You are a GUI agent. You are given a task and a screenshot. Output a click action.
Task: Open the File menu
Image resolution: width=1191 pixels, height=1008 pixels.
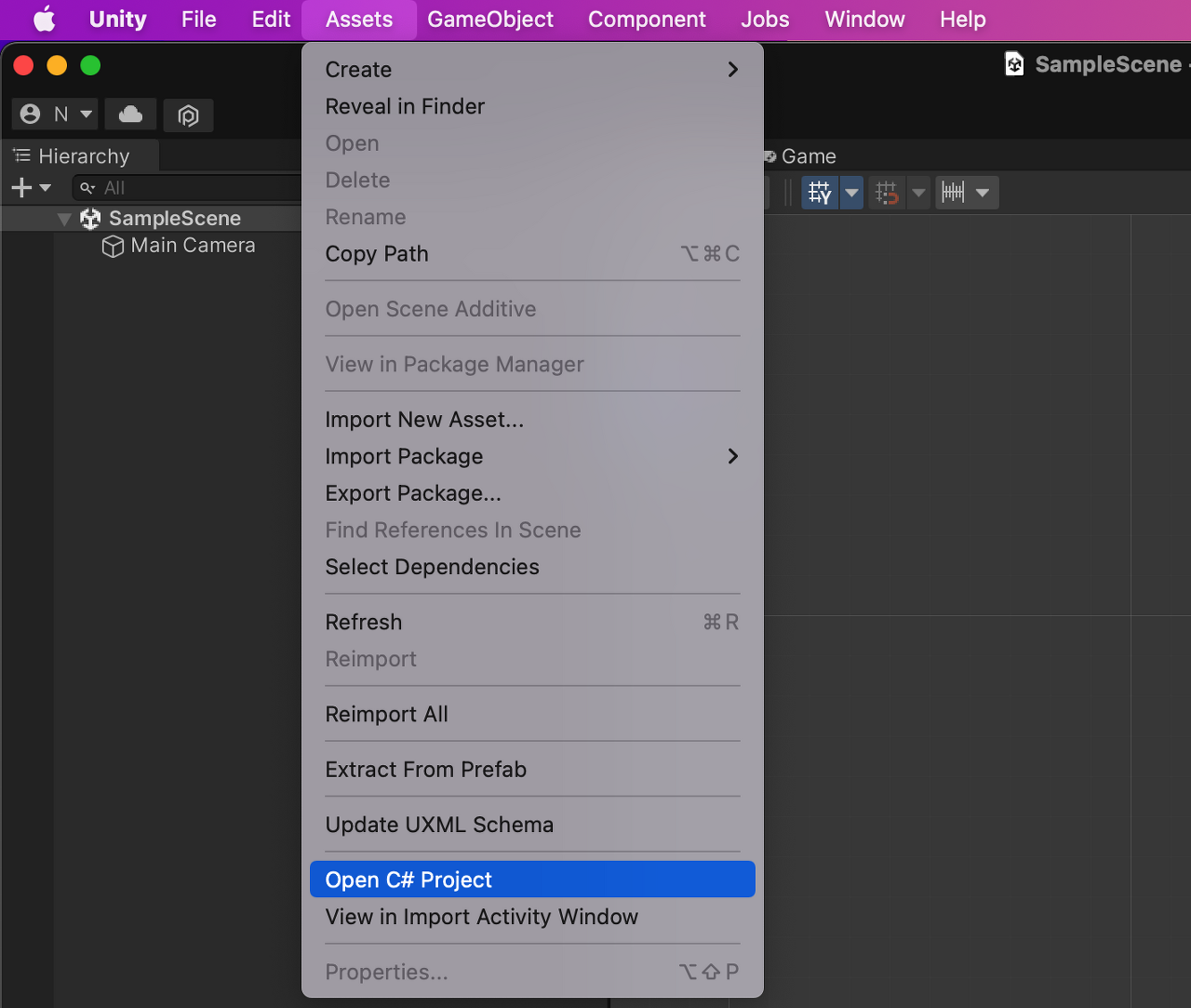198,20
